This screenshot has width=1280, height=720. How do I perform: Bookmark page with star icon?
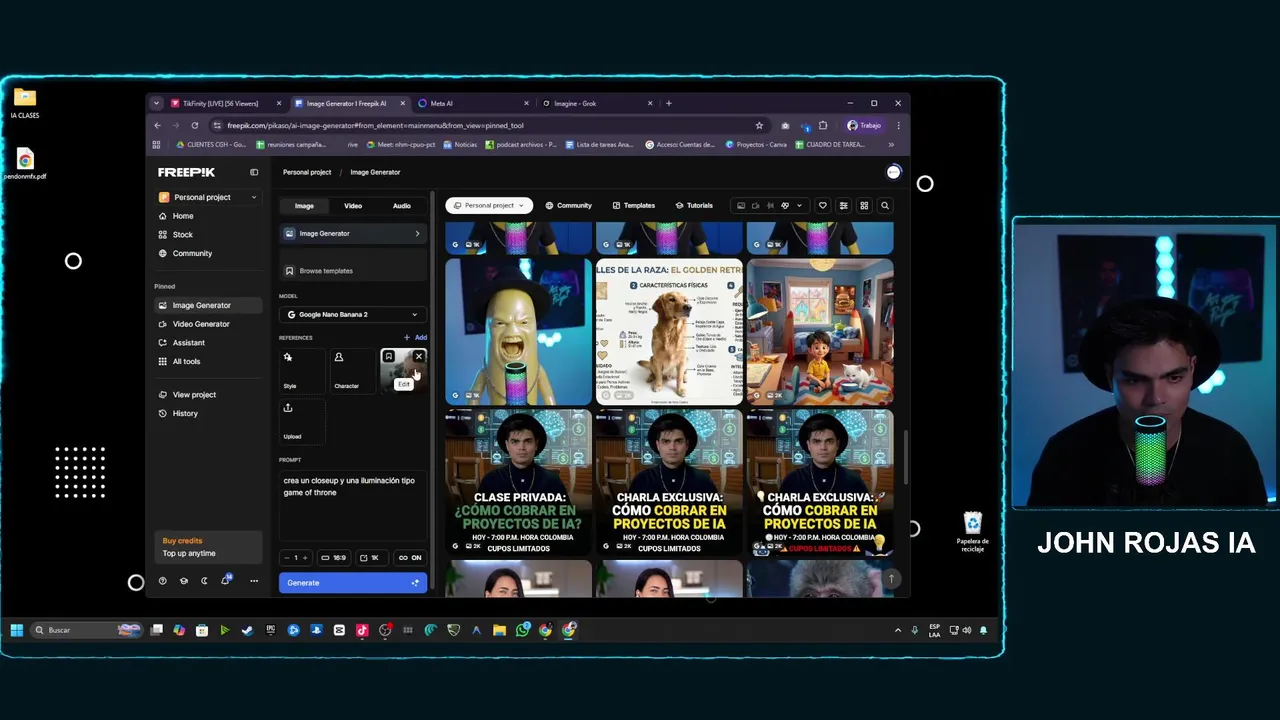click(760, 126)
